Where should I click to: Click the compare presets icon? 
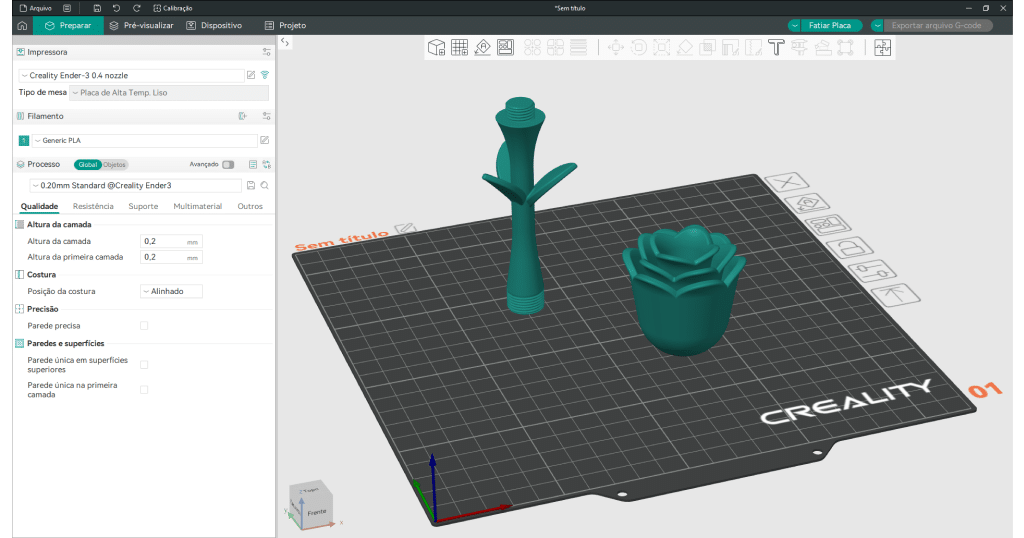tap(266, 165)
